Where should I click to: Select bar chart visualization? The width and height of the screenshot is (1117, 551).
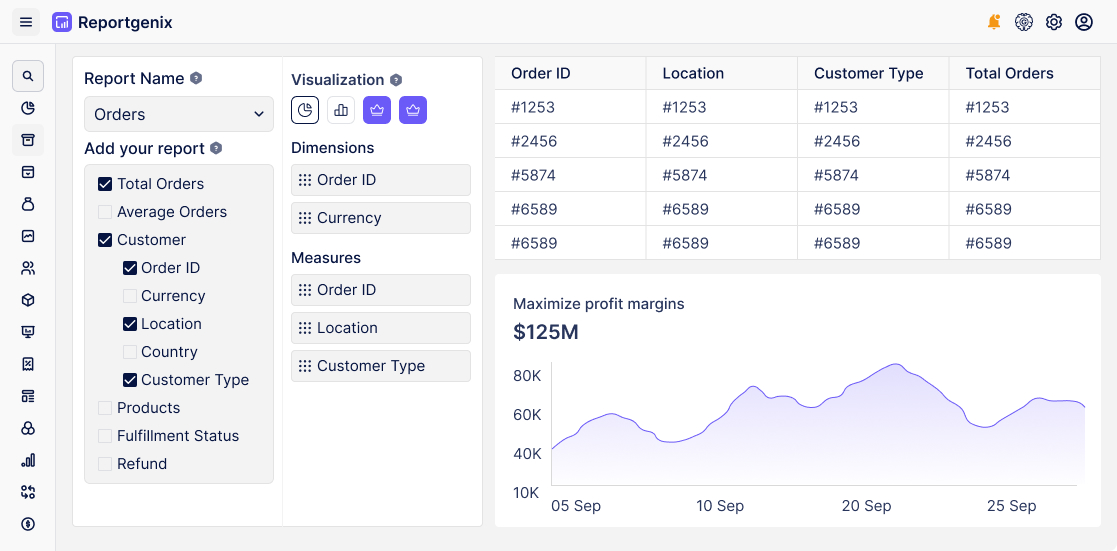[341, 110]
